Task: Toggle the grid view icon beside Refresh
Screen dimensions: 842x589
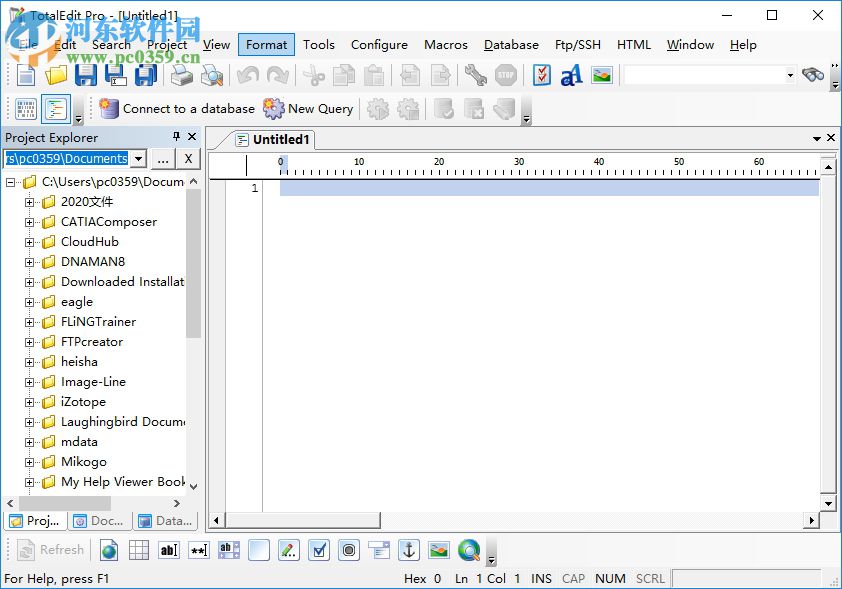Action: [138, 549]
